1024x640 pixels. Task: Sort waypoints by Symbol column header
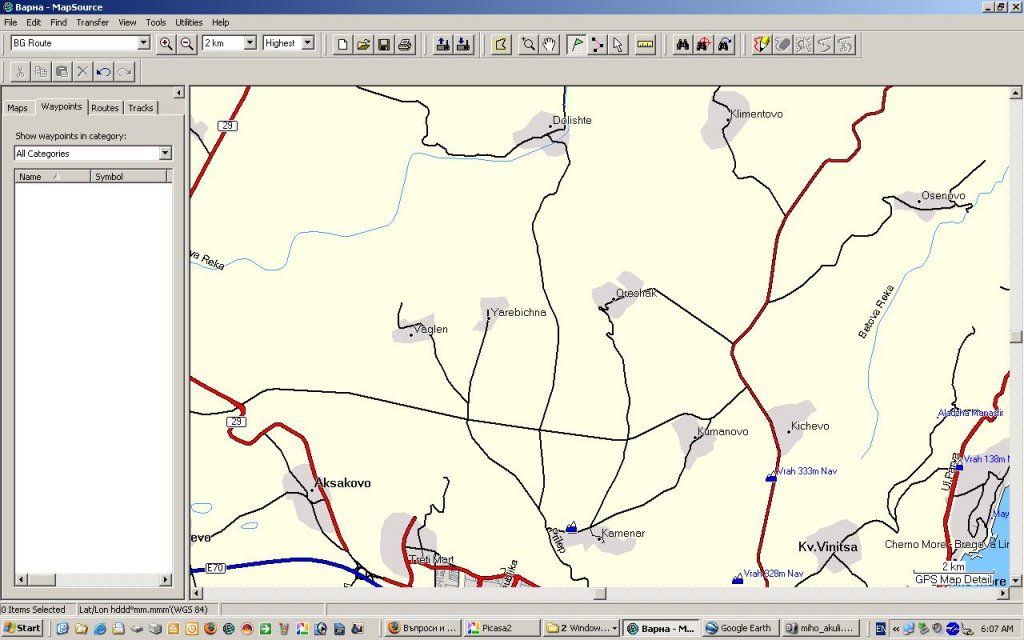129,176
